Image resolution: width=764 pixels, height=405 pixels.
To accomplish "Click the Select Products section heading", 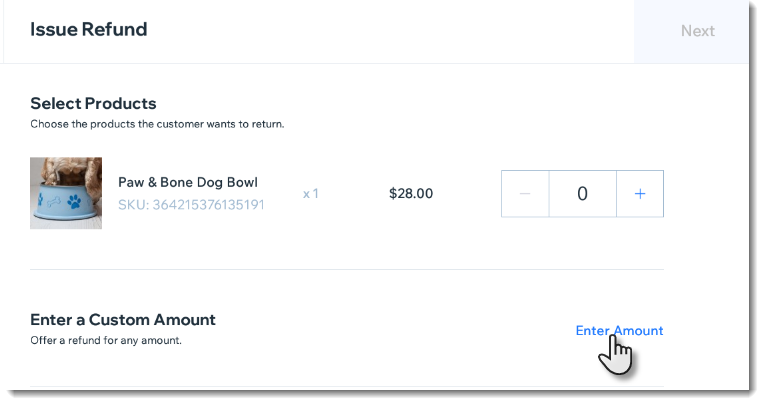I will [x=93, y=103].
